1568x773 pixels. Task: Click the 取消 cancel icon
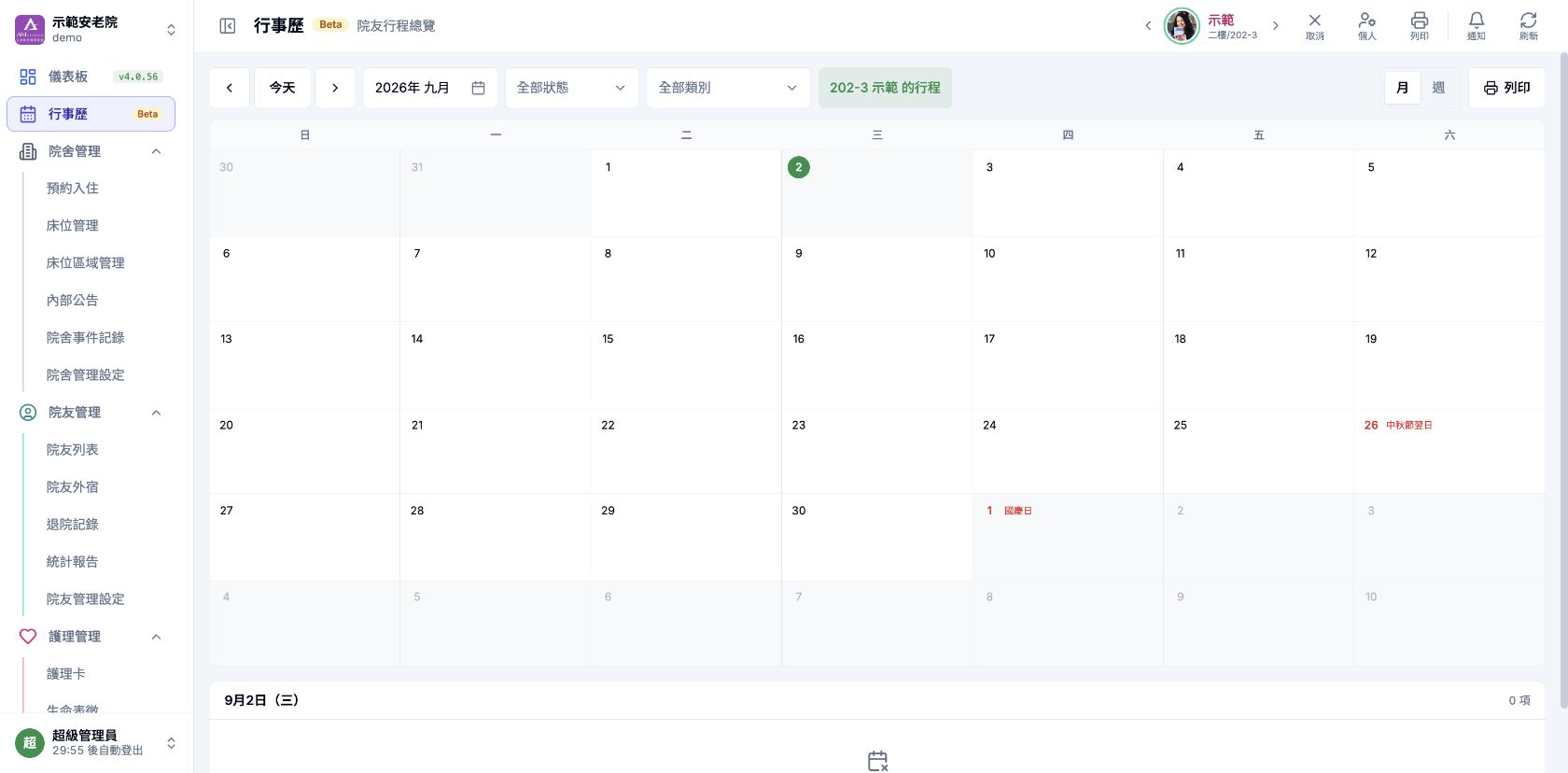tap(1314, 26)
